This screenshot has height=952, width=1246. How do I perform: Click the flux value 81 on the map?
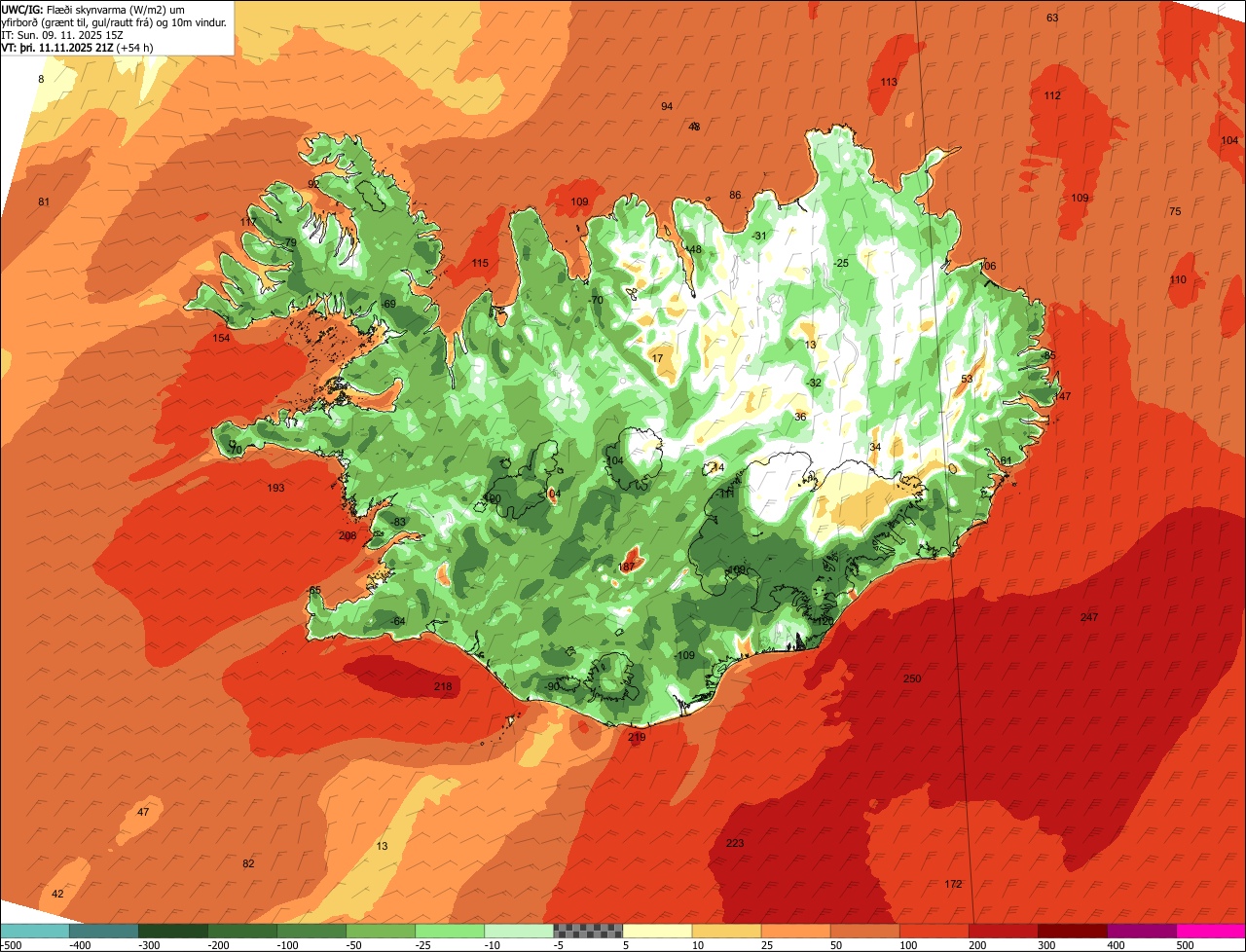[x=44, y=201]
